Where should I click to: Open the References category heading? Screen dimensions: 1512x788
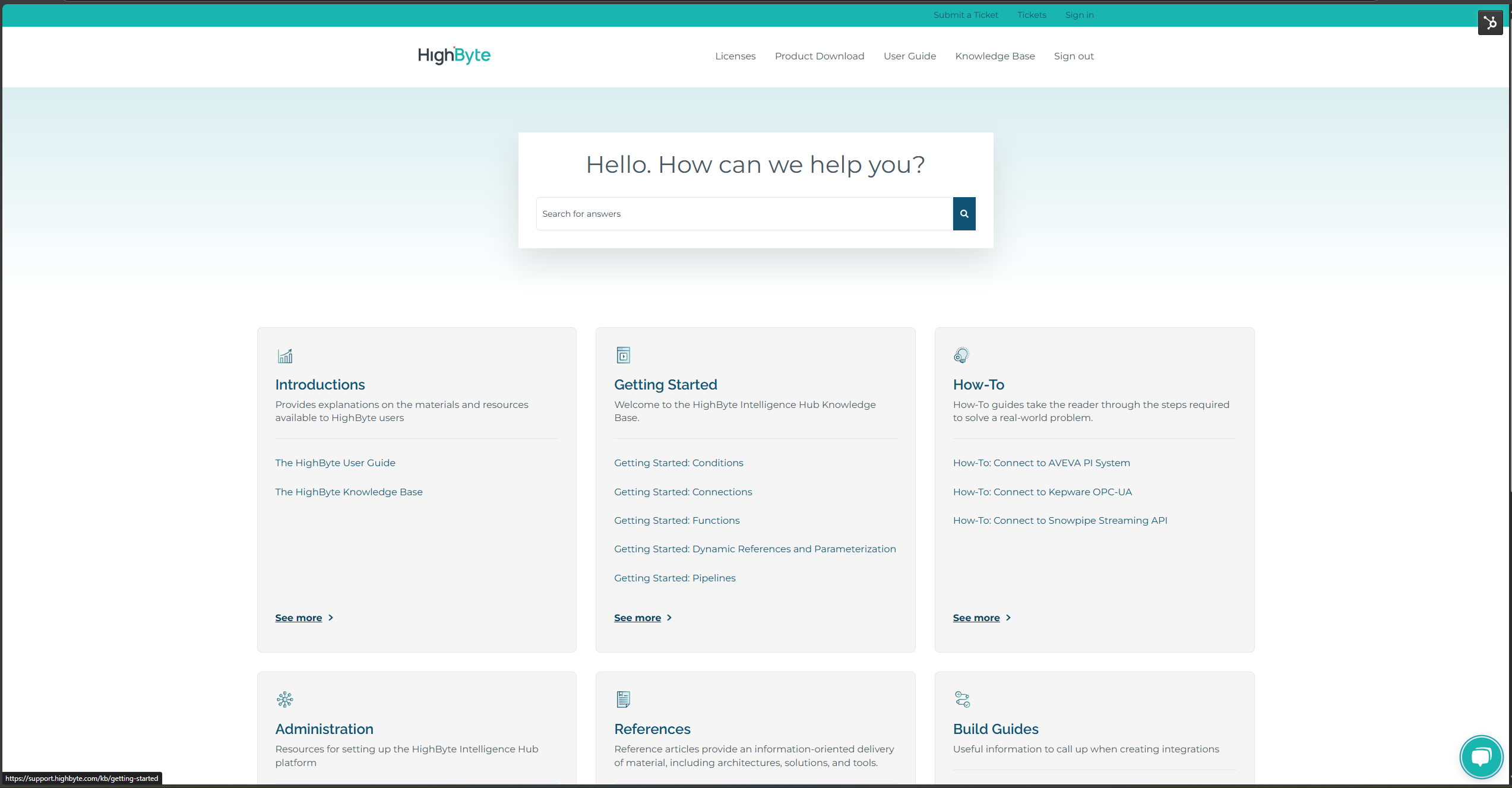click(652, 729)
